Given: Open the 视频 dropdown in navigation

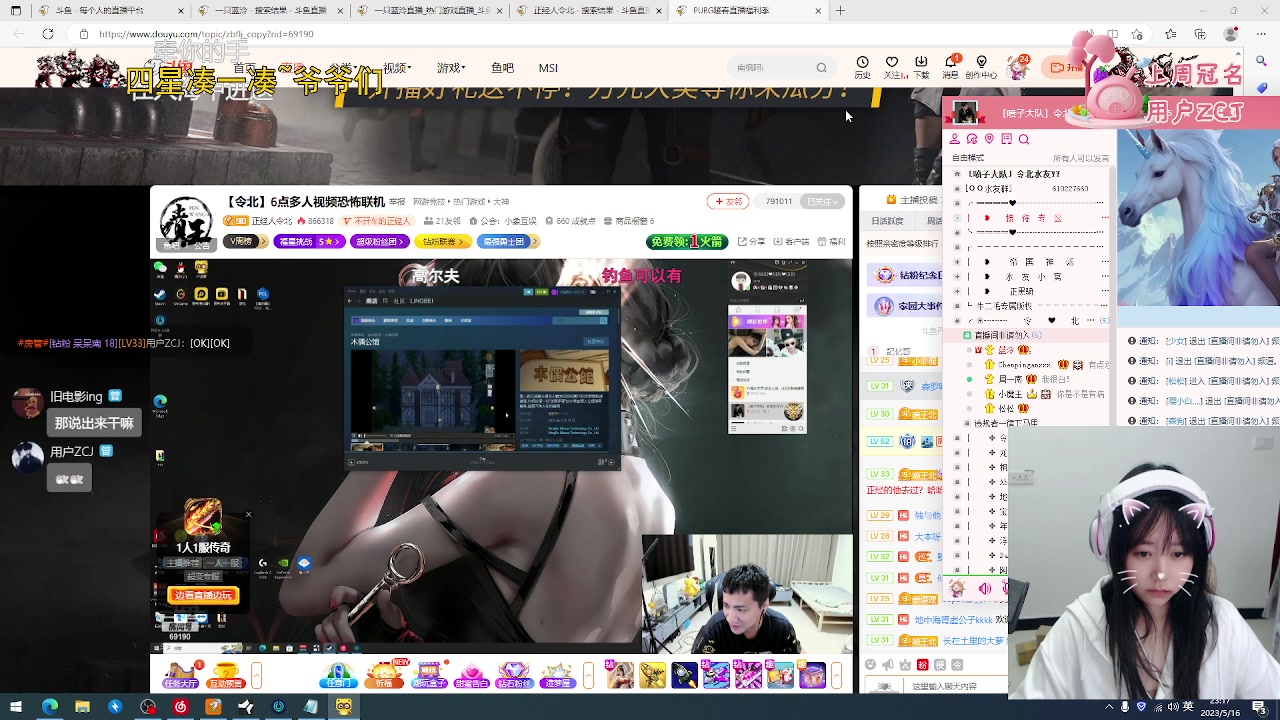Looking at the screenshot, I should (397, 68).
